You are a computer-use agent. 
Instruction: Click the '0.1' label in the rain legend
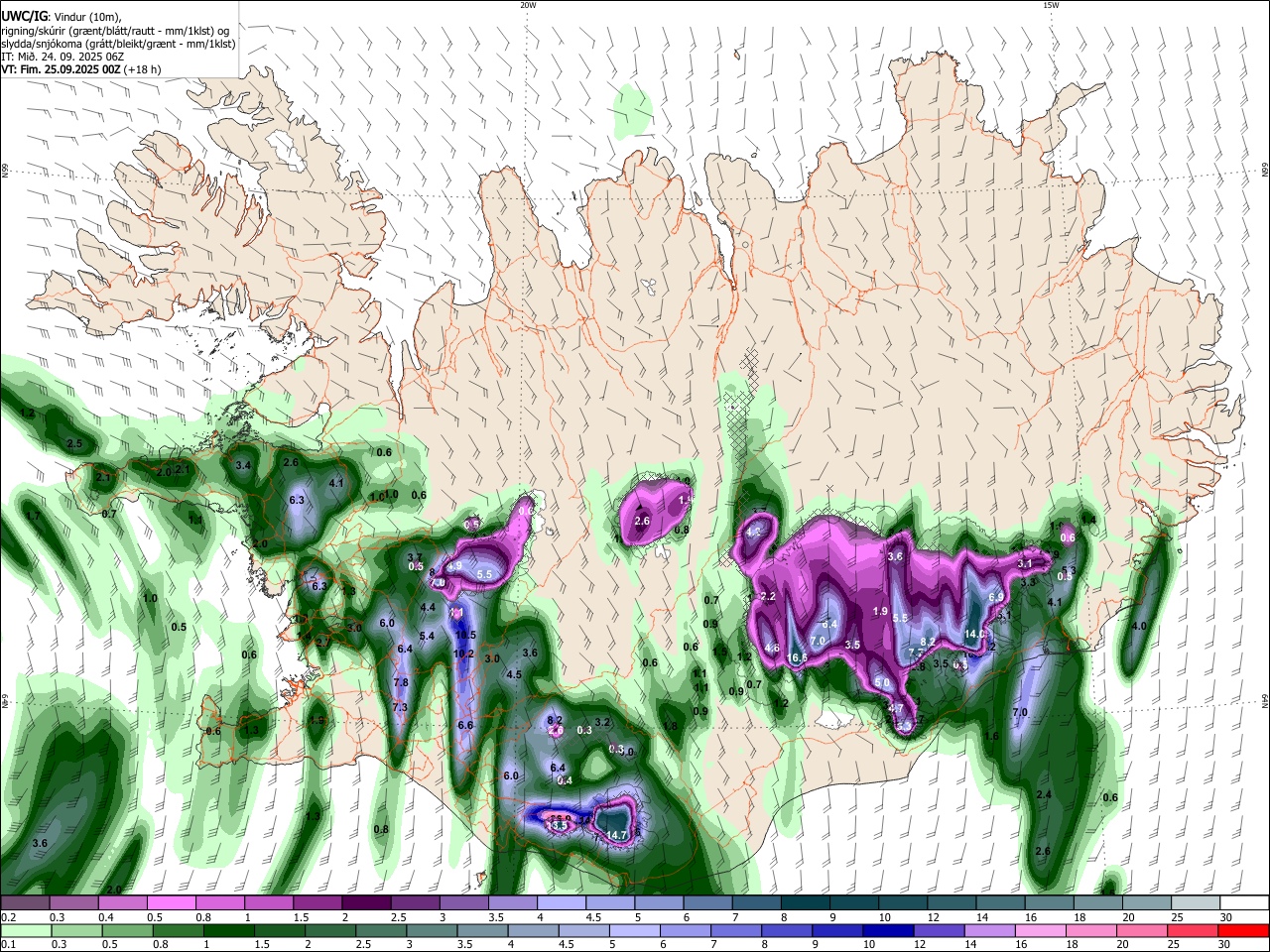[8, 944]
